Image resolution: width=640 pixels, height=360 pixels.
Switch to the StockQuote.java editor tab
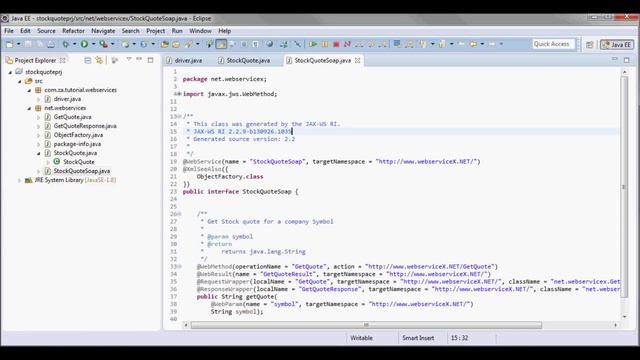244,60
